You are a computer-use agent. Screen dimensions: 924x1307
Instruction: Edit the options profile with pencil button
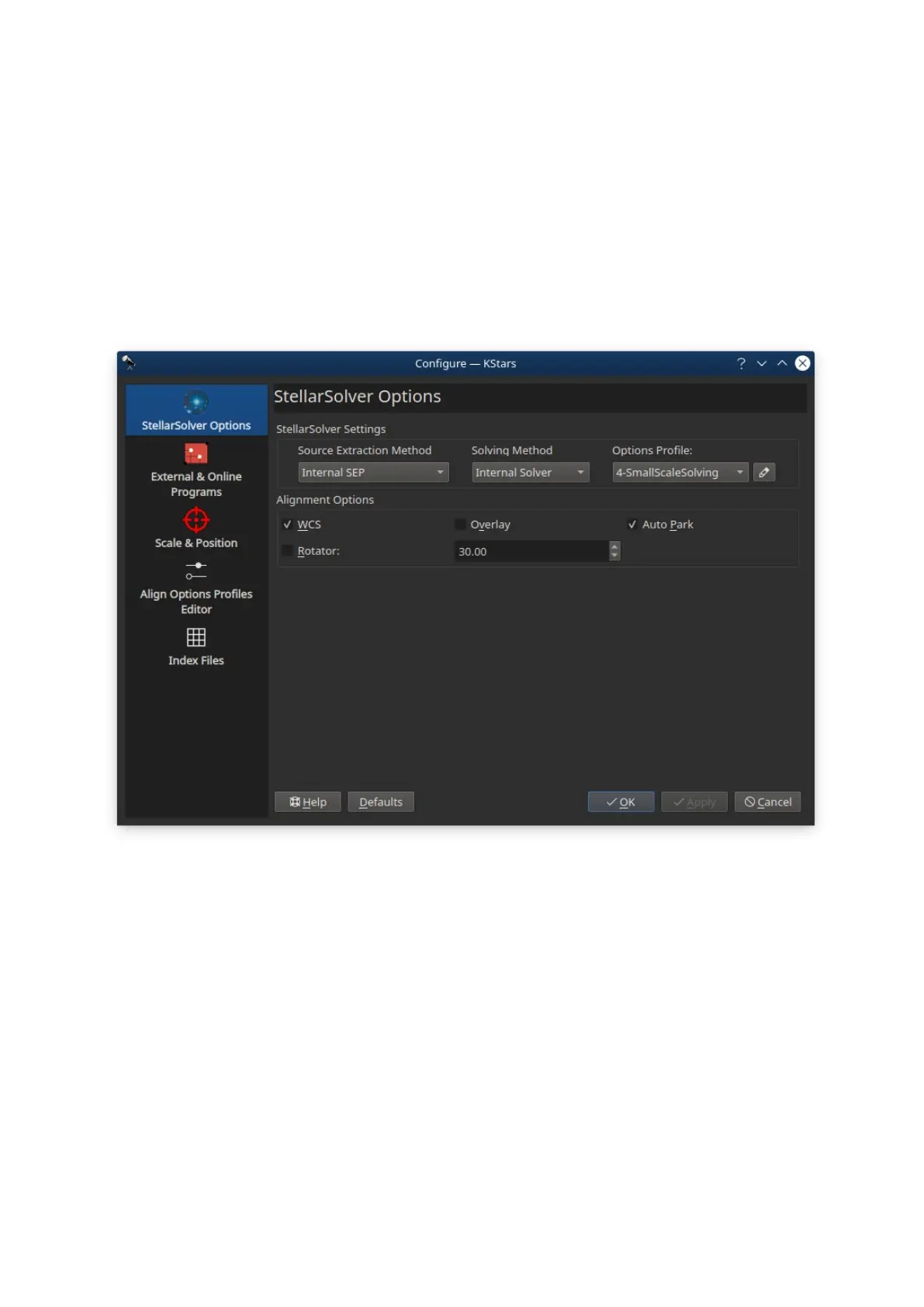point(764,472)
